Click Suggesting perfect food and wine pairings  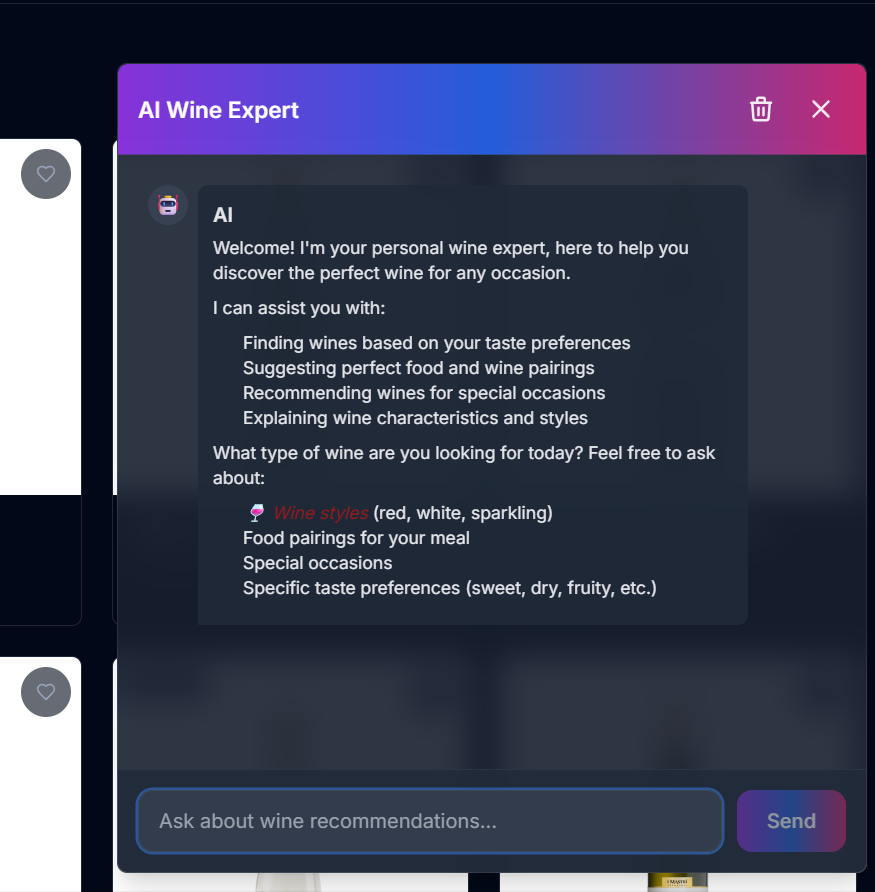tap(419, 368)
